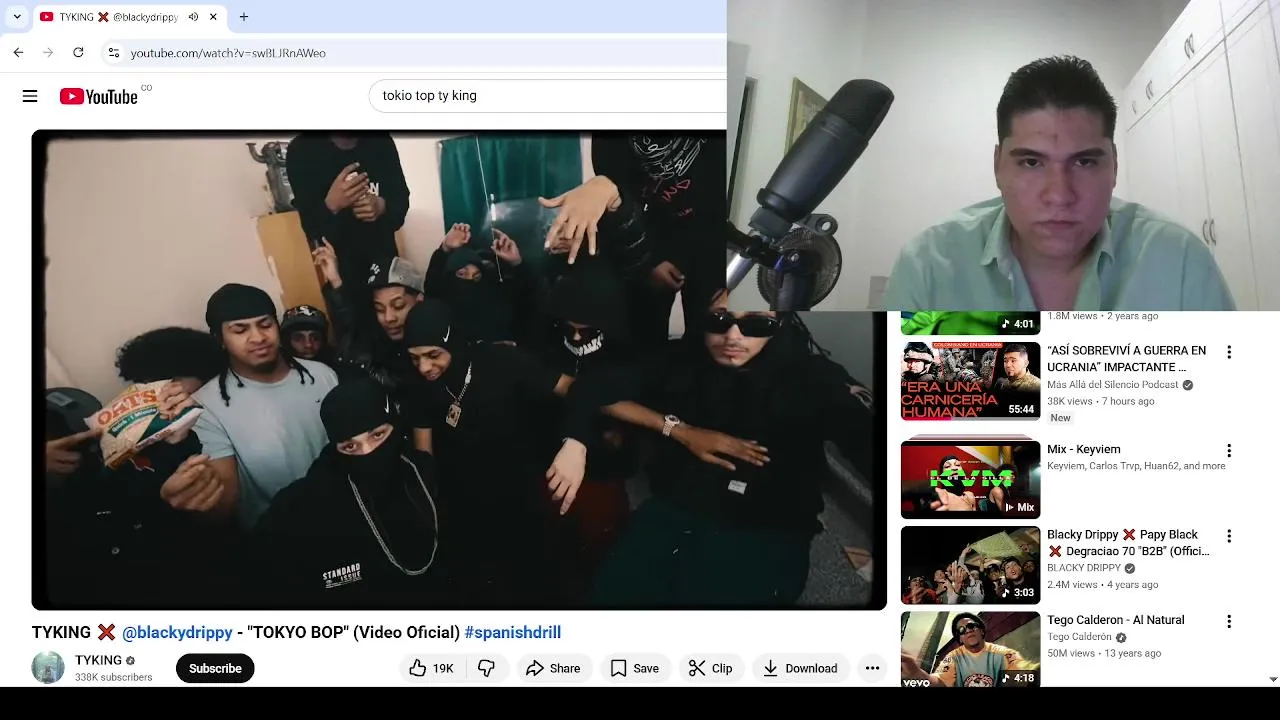This screenshot has width=1280, height=720.
Task: Click the main video player
Action: click(x=459, y=370)
